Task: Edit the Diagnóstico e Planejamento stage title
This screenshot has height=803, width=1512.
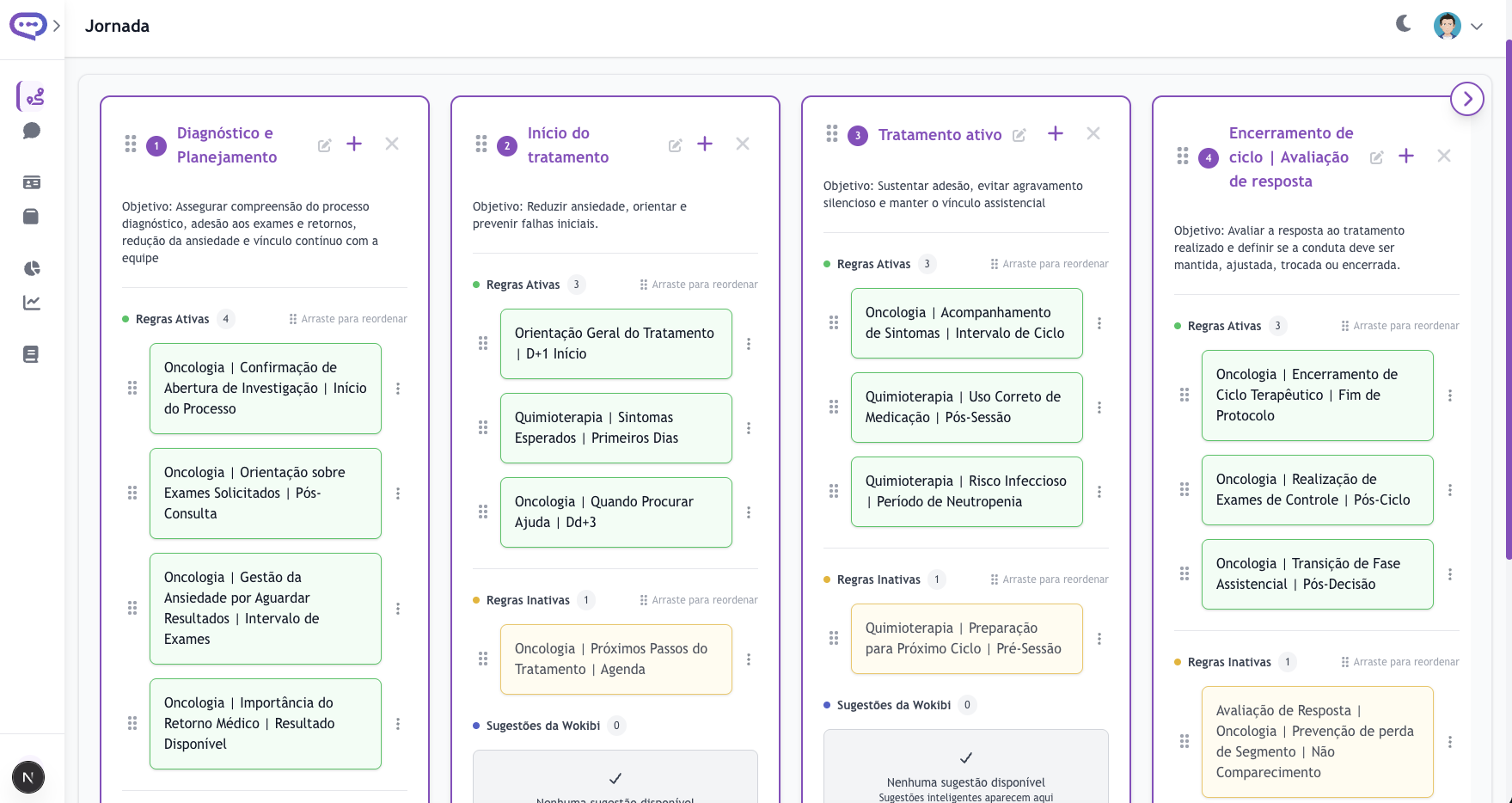Action: click(324, 145)
